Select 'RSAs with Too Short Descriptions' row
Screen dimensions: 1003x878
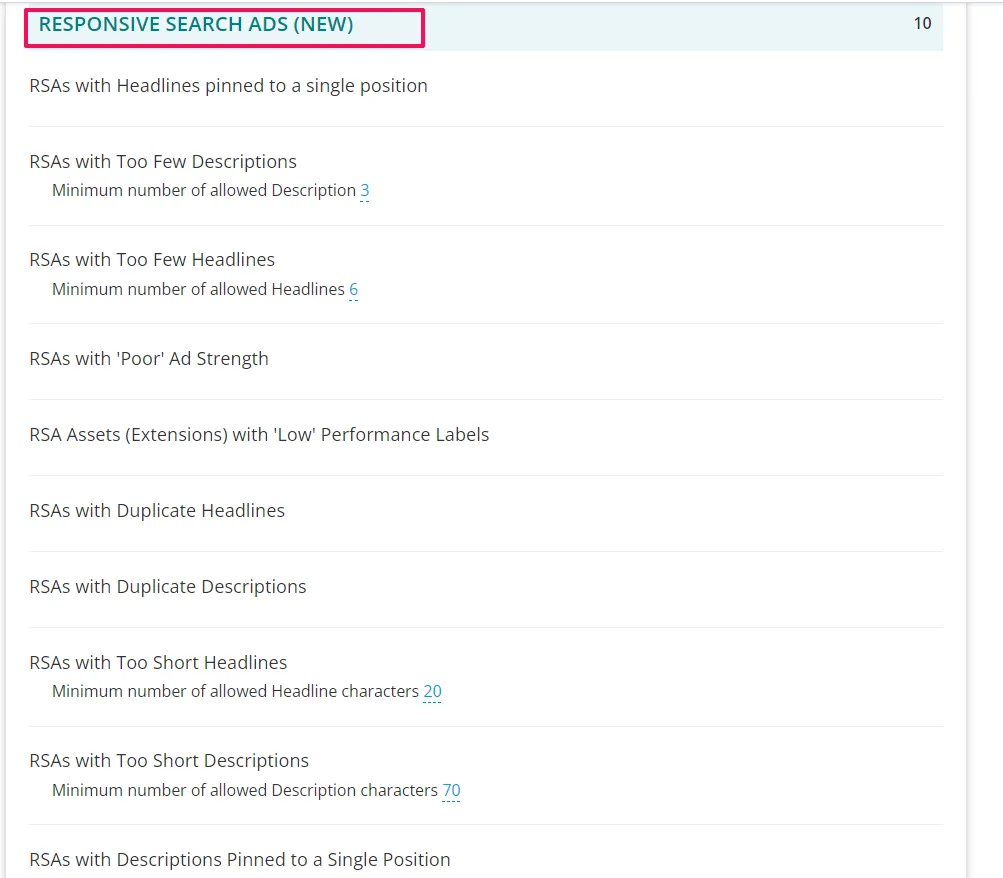coord(170,760)
